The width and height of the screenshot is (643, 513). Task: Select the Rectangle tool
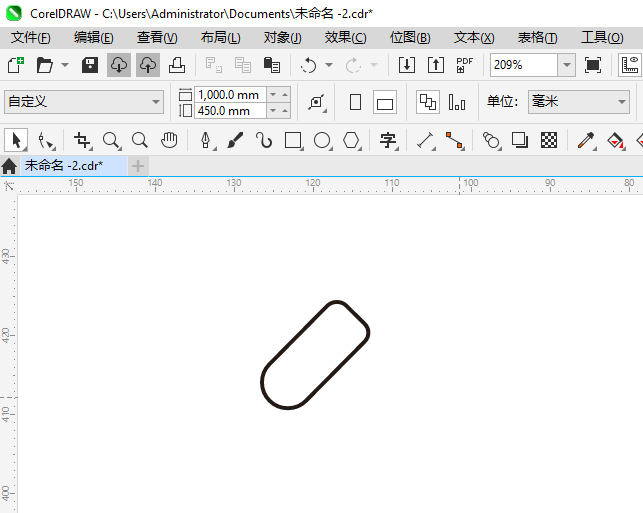click(x=293, y=140)
